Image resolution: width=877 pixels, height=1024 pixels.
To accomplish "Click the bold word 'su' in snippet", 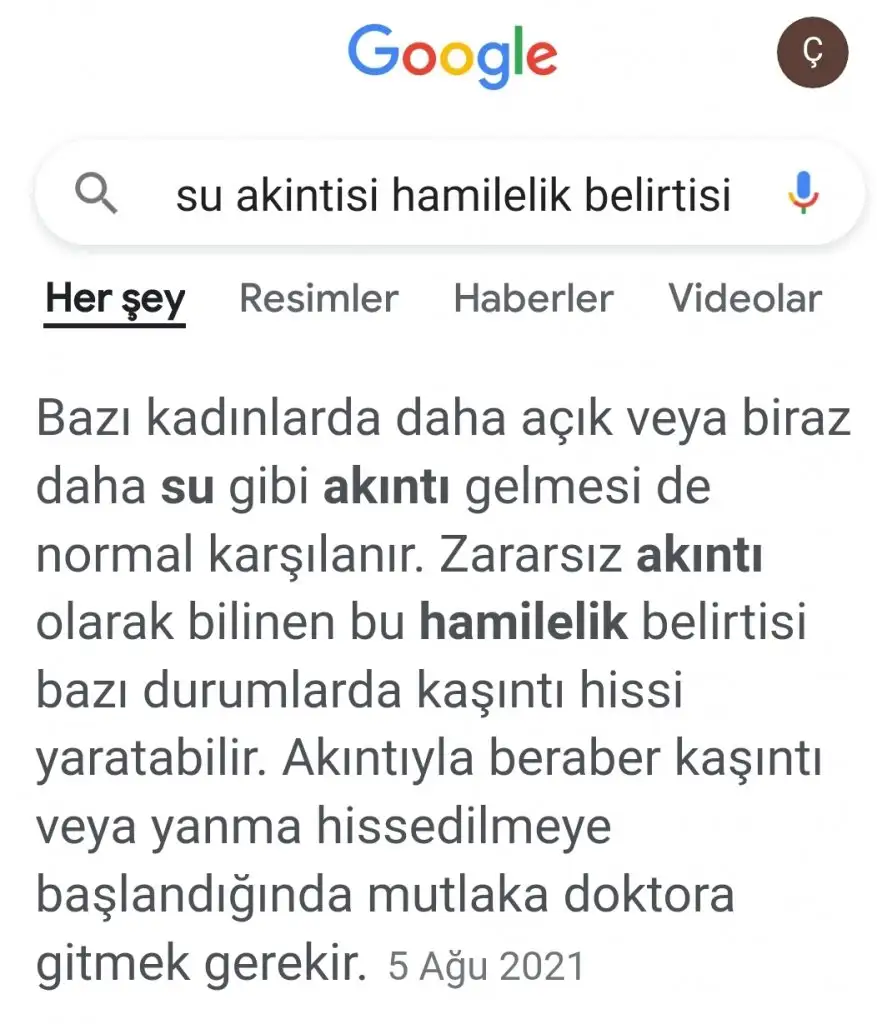I will coord(187,487).
